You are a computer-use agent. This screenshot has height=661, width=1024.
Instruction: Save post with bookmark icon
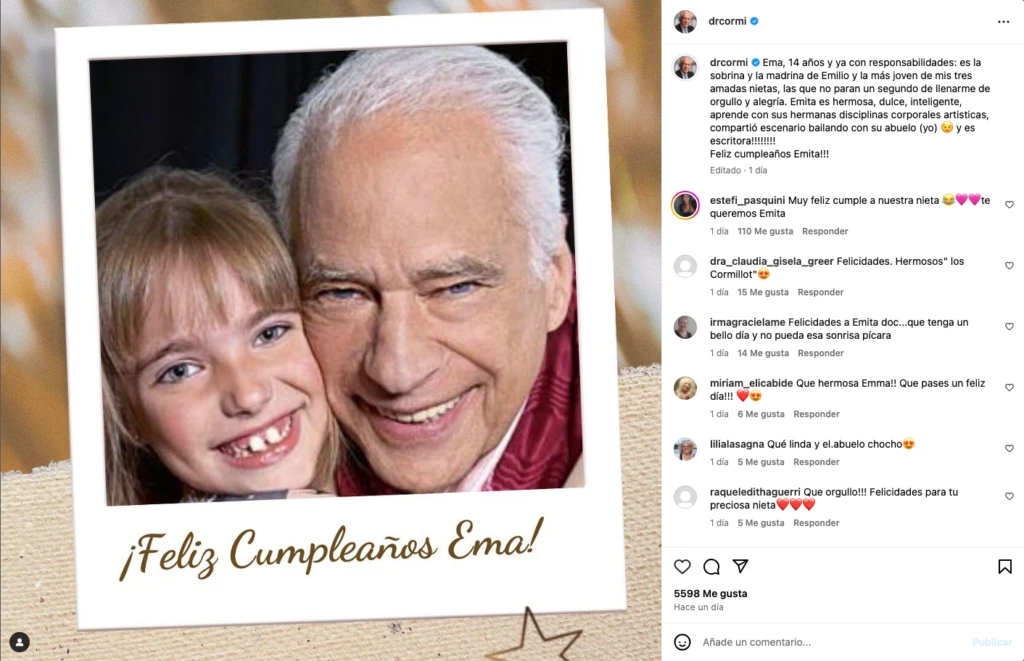click(1005, 566)
